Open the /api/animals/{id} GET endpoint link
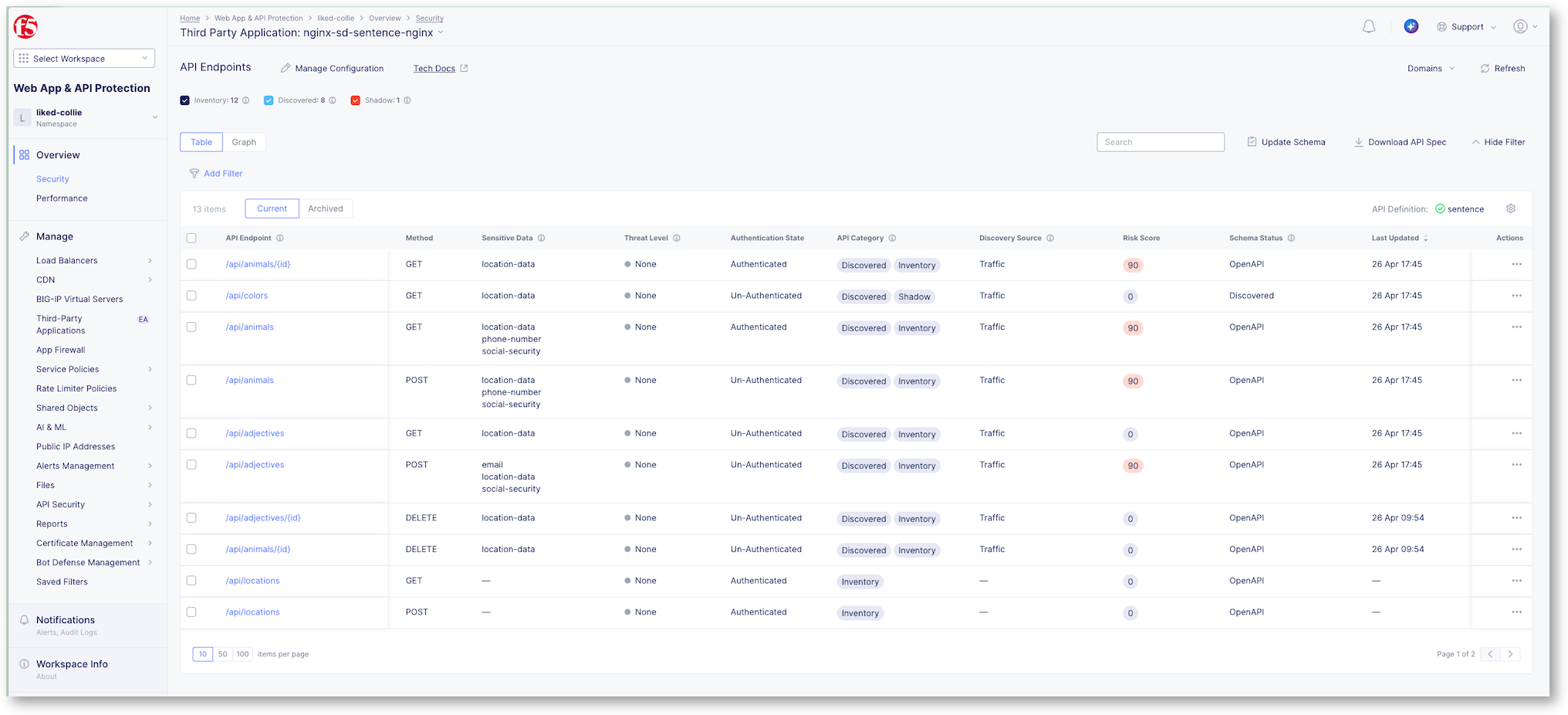1568x715 pixels. (x=258, y=264)
